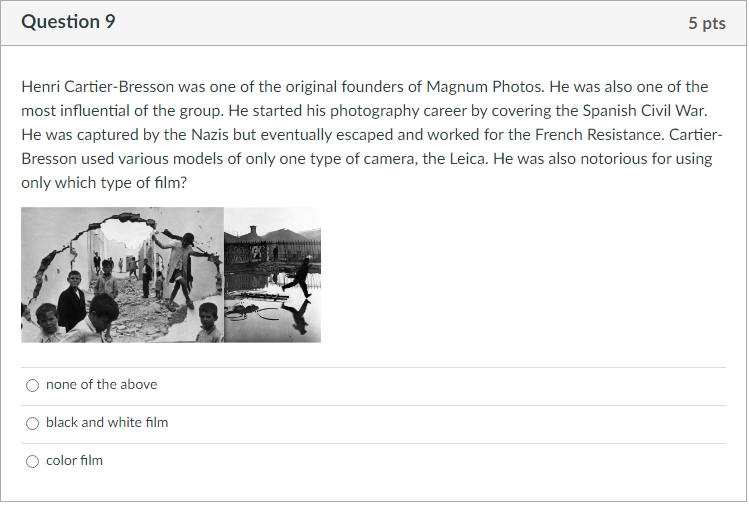Click the leaping man silhouette in right photo
The height and width of the screenshot is (505, 749).
coord(298,279)
